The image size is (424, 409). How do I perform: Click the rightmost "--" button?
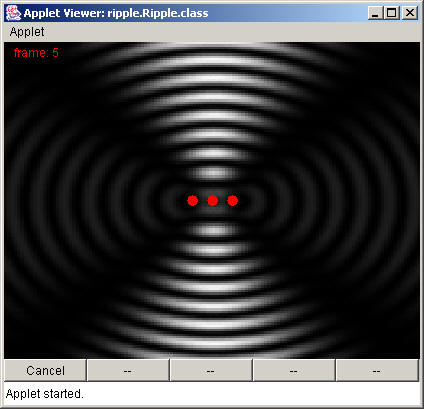coord(377,370)
